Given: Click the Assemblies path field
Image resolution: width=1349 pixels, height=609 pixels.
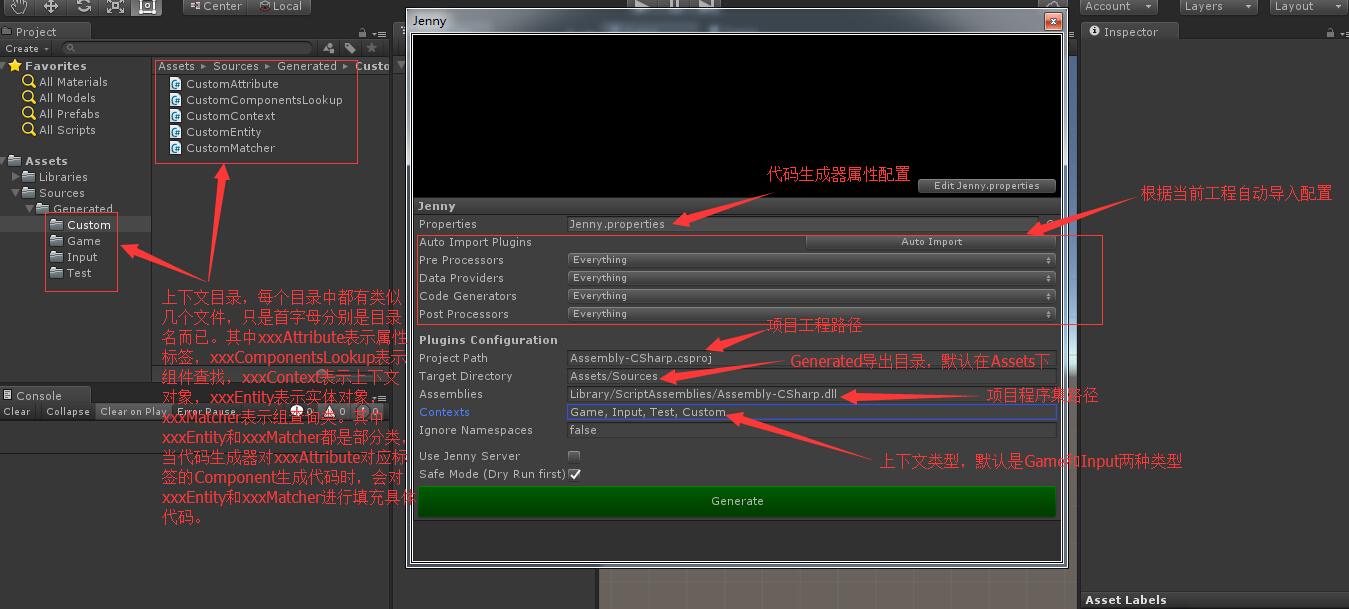Looking at the screenshot, I should pyautogui.click(x=811, y=394).
